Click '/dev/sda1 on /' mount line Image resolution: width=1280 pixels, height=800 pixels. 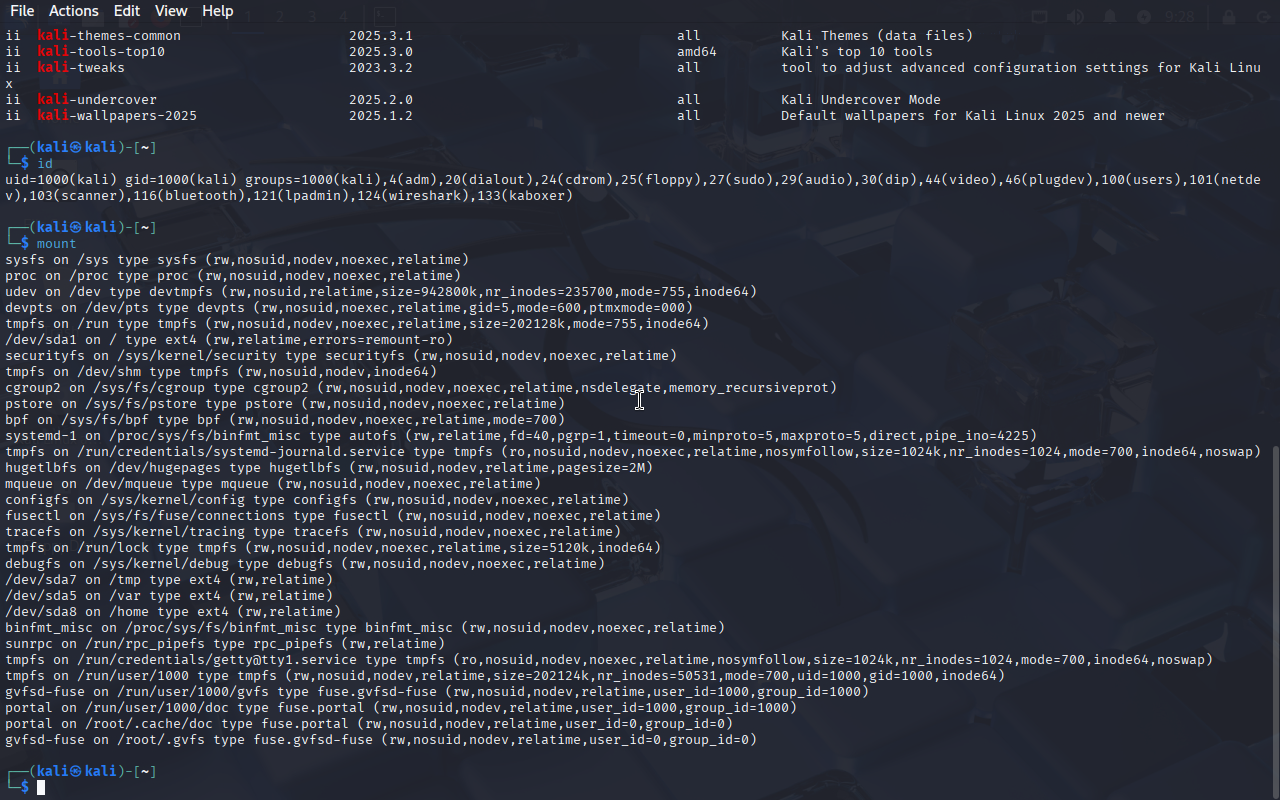pos(229,340)
